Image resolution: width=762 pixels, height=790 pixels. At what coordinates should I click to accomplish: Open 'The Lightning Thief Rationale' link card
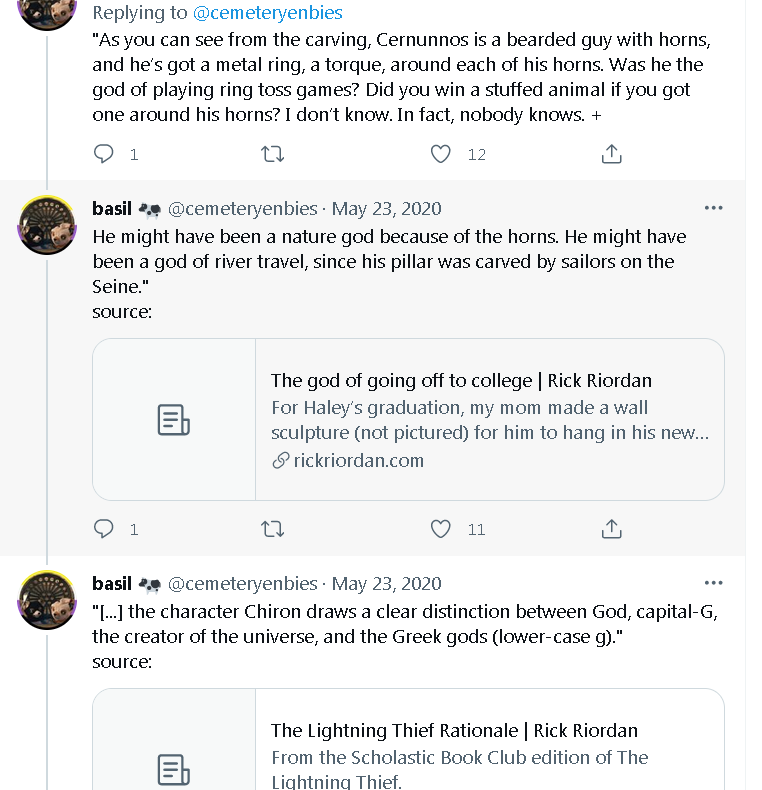(x=454, y=731)
